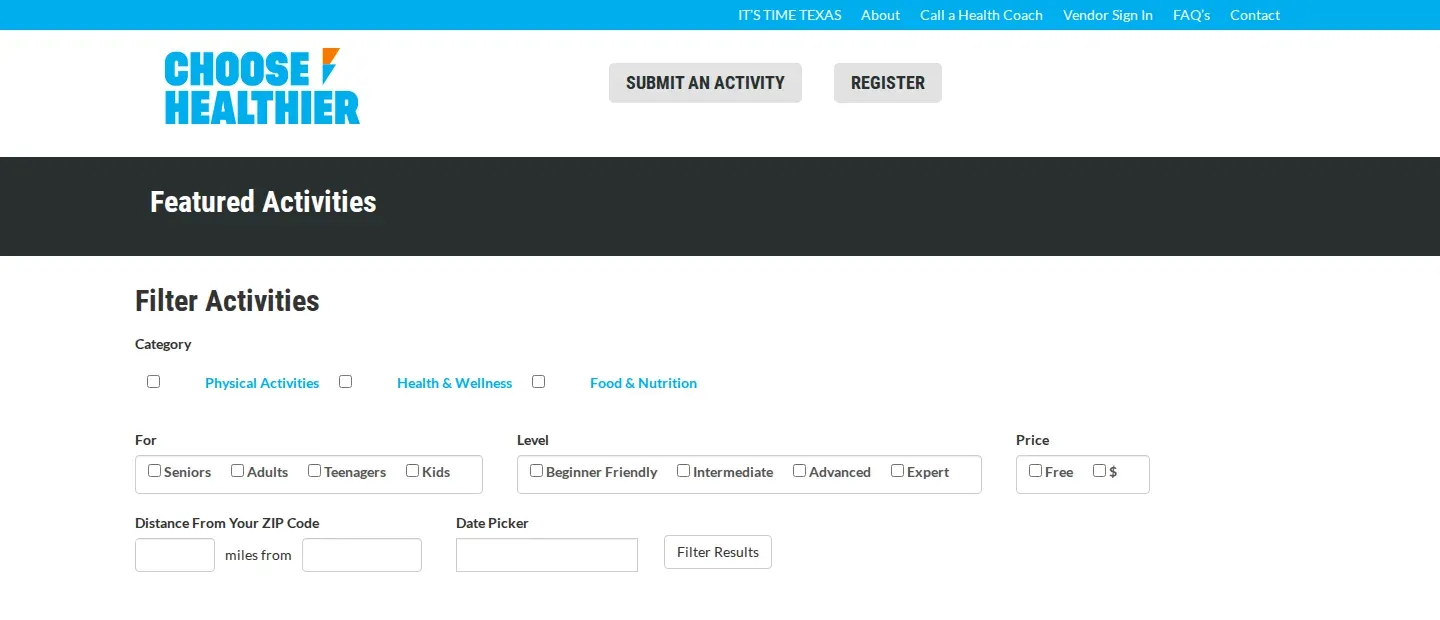Open the Health & Wellness category link
This screenshot has width=1440, height=620.
click(454, 383)
